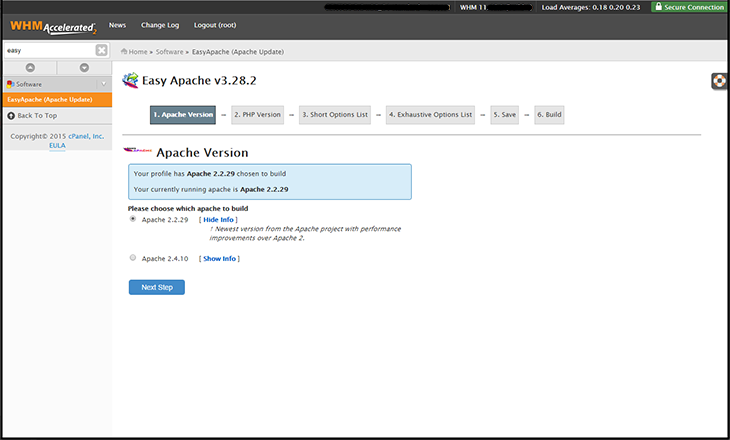
Task: Select the Apache 2.2.29 radio button
Action: click(x=133, y=219)
